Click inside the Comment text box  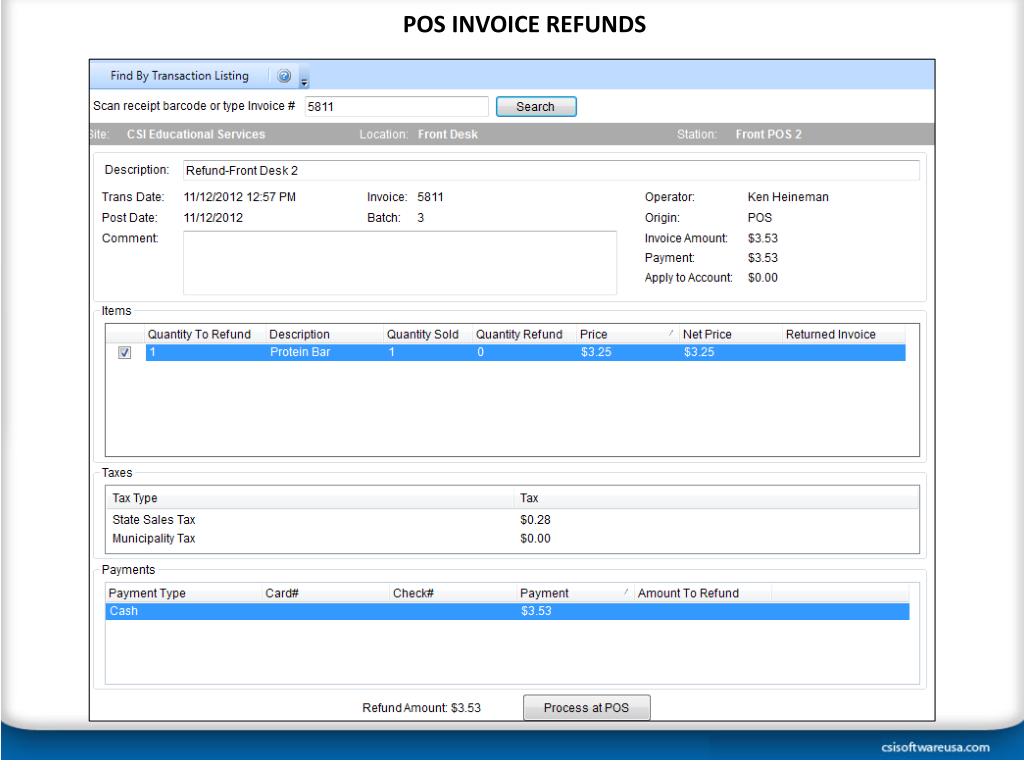(400, 263)
